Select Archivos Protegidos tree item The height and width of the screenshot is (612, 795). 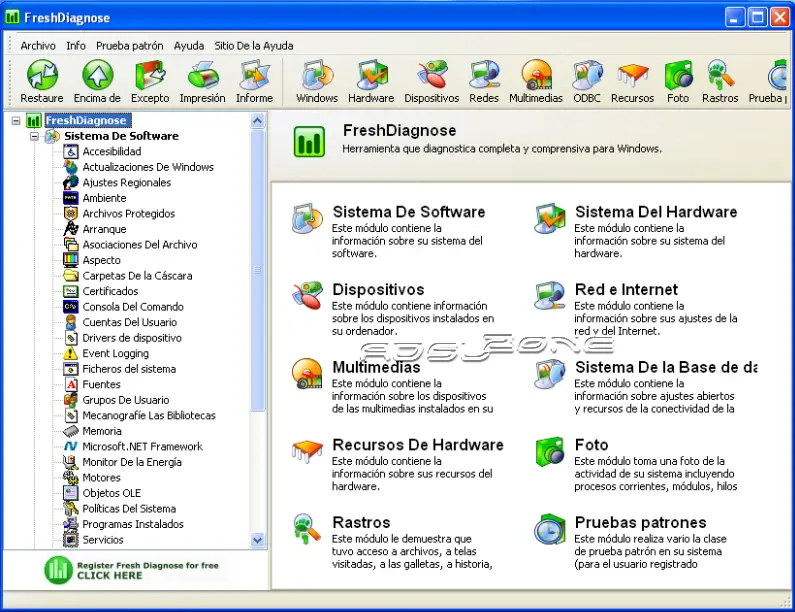(129, 214)
